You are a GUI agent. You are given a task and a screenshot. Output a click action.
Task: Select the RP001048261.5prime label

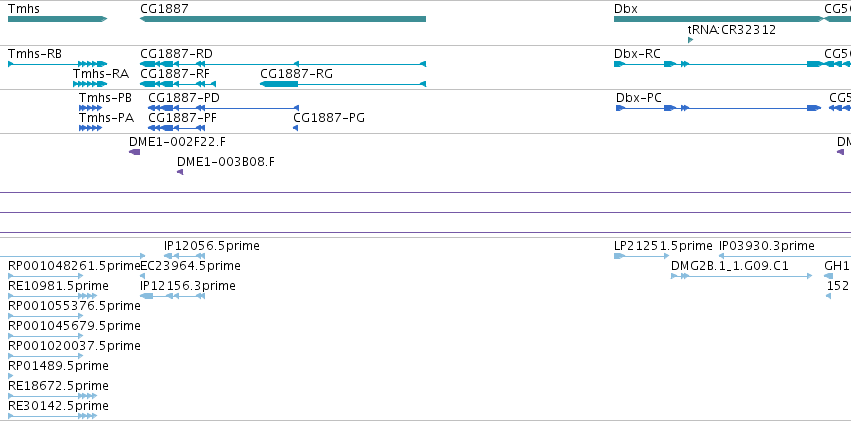point(74,266)
